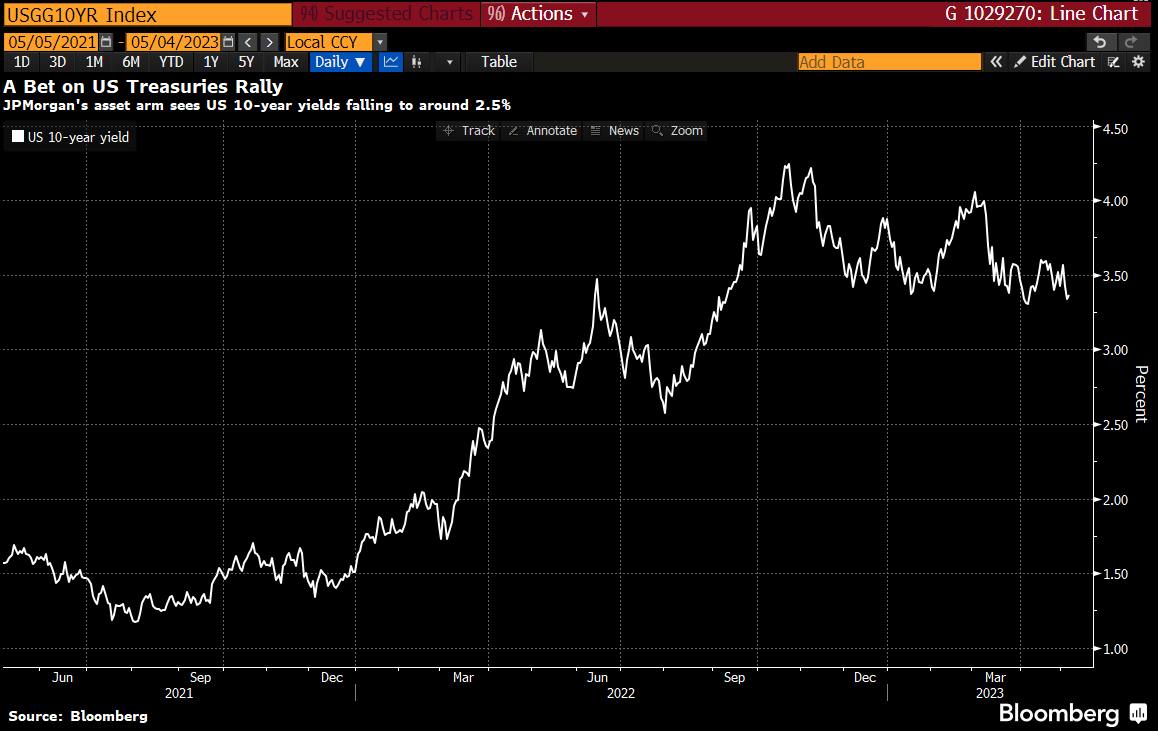Click the start date field 05/05/2021

pos(52,42)
